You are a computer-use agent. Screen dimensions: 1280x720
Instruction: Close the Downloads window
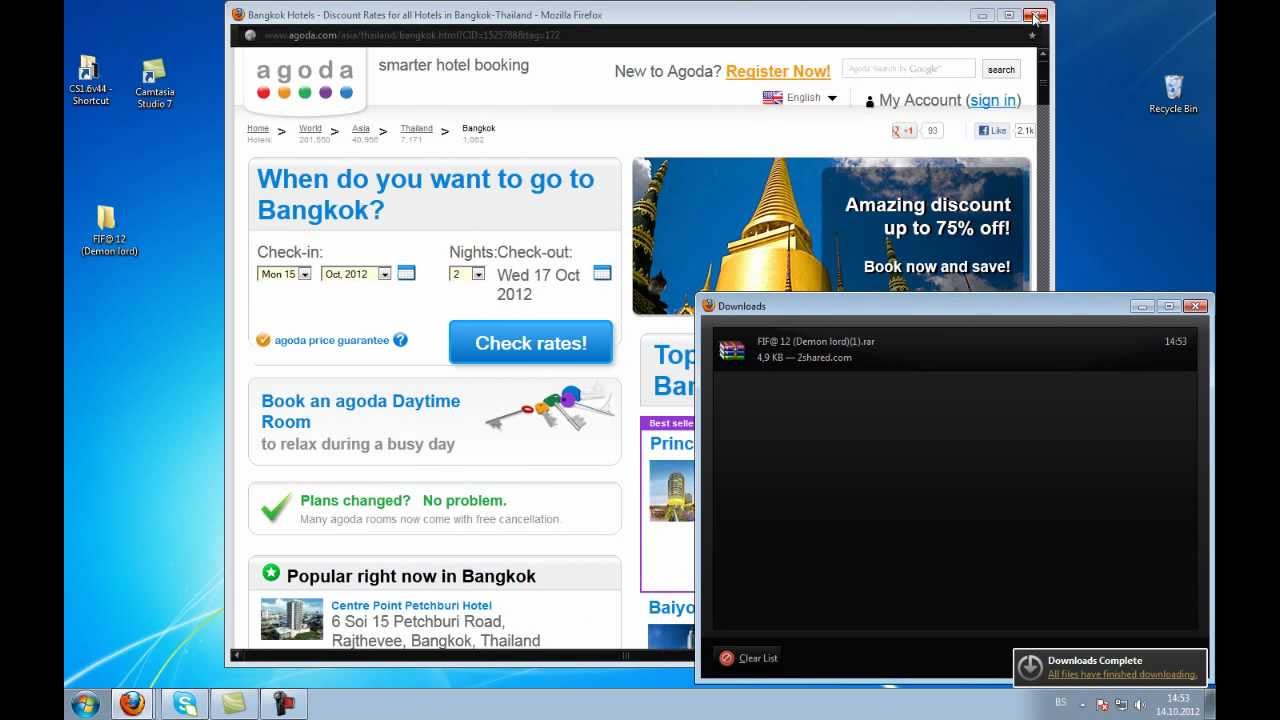[1195, 306]
